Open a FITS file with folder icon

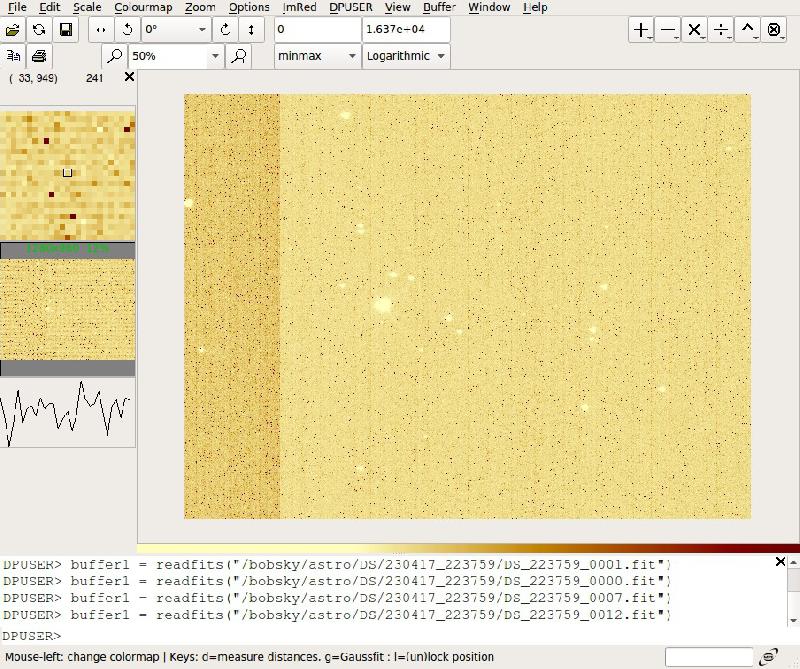click(x=12, y=30)
